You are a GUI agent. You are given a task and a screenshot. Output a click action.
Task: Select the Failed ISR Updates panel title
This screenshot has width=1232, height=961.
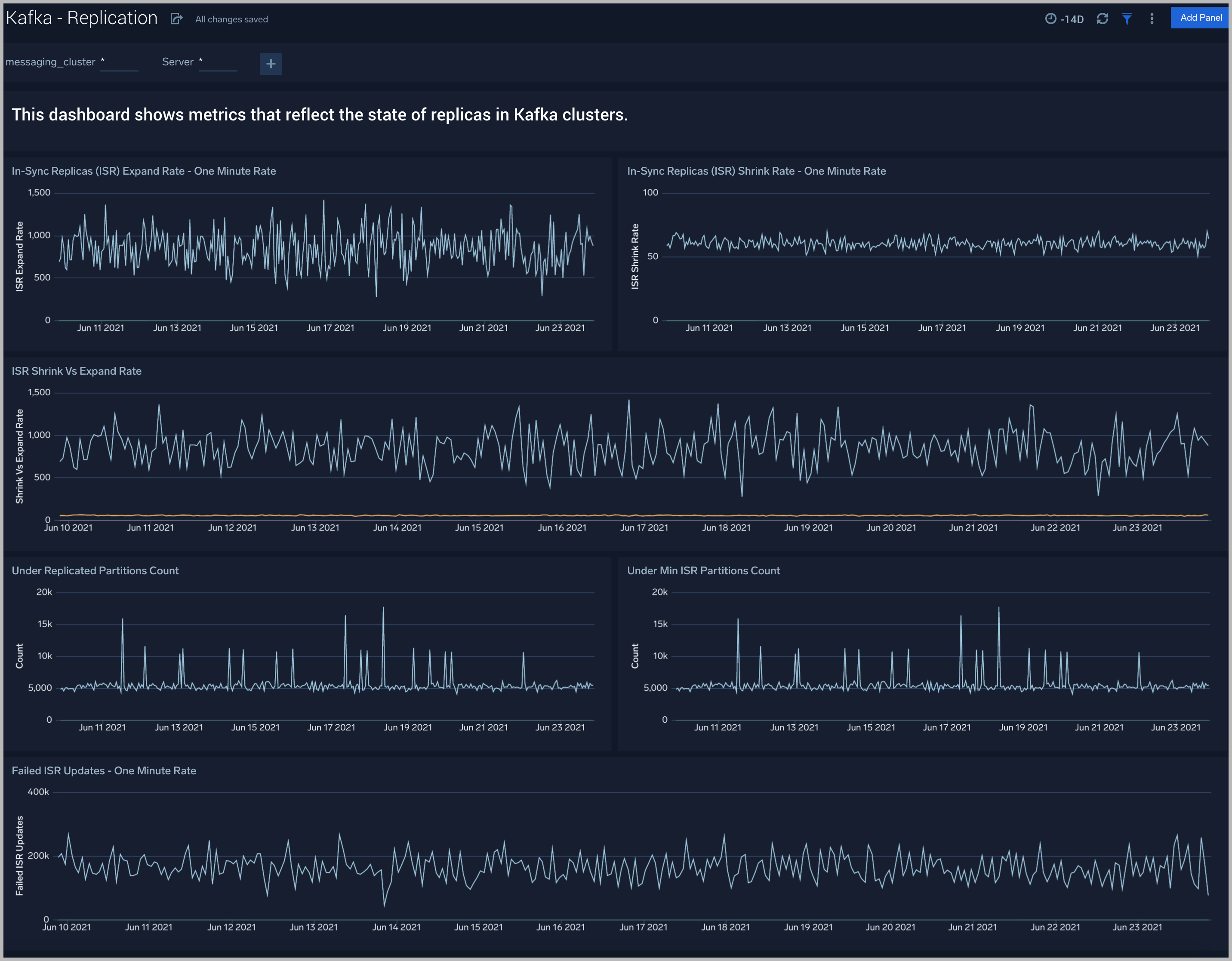(104, 770)
